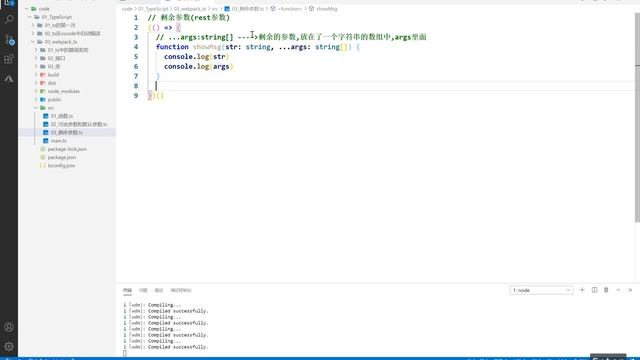Click the tsconfig.json braces icon
Image resolution: width=640 pixels, height=360 pixels.
(x=42, y=165)
